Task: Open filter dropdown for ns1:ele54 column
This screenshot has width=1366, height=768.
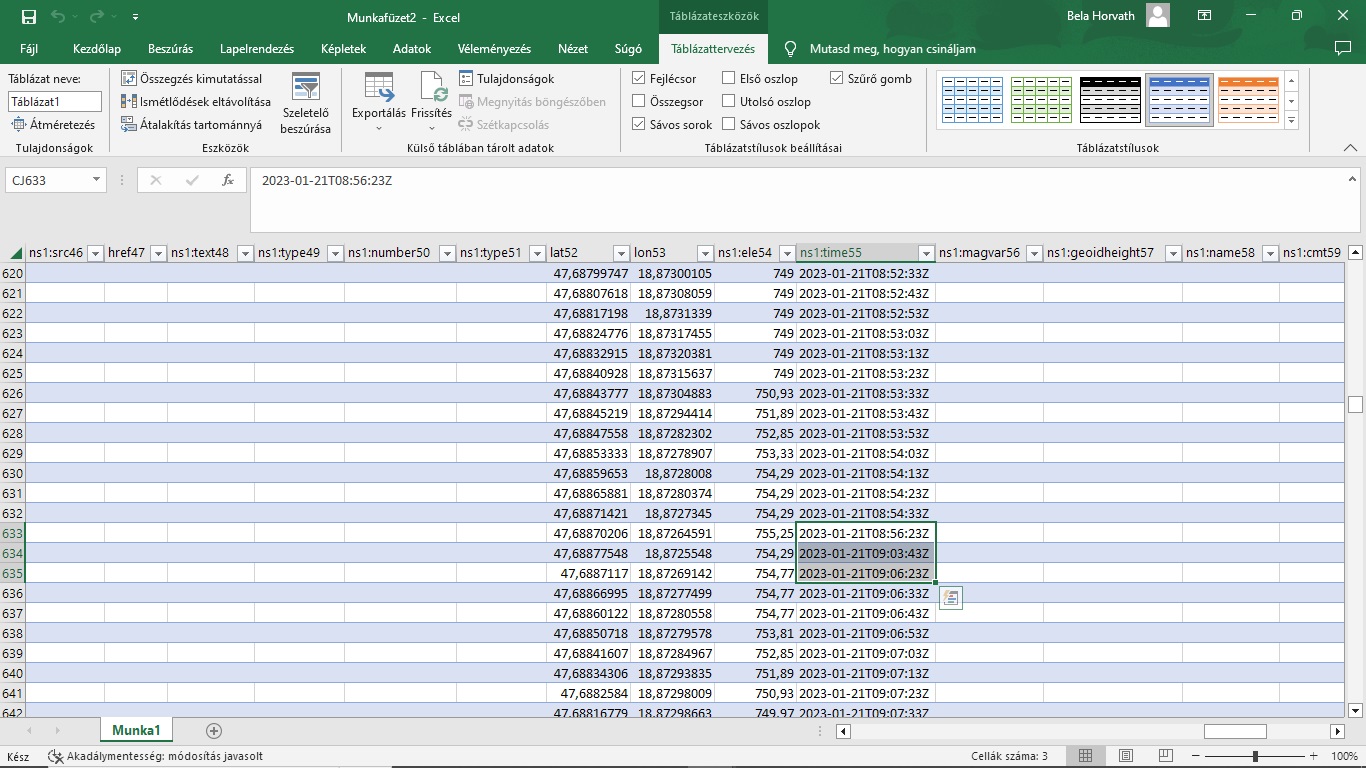Action: click(x=786, y=253)
